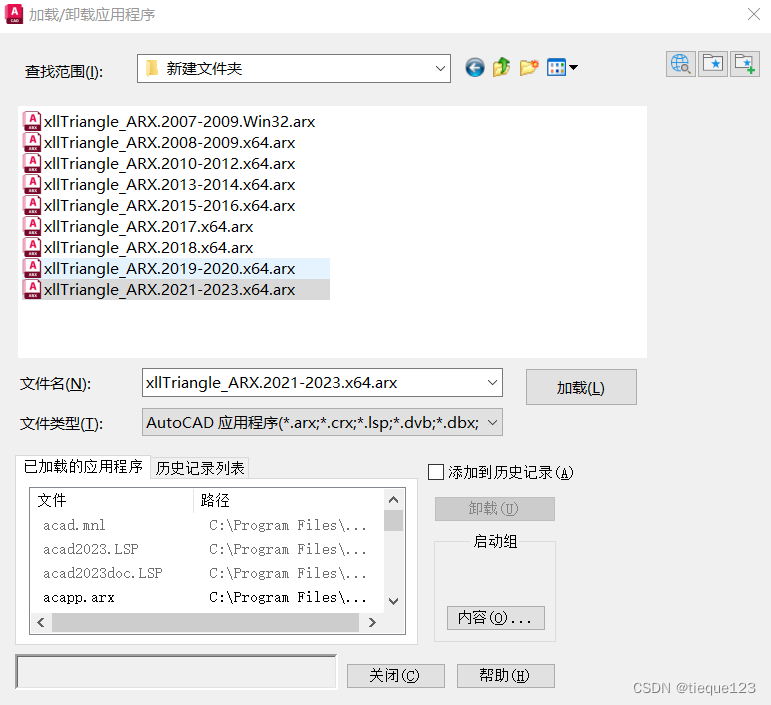Click the Search the Web globe icon
Image resolution: width=771 pixels, height=705 pixels.
[x=681, y=64]
